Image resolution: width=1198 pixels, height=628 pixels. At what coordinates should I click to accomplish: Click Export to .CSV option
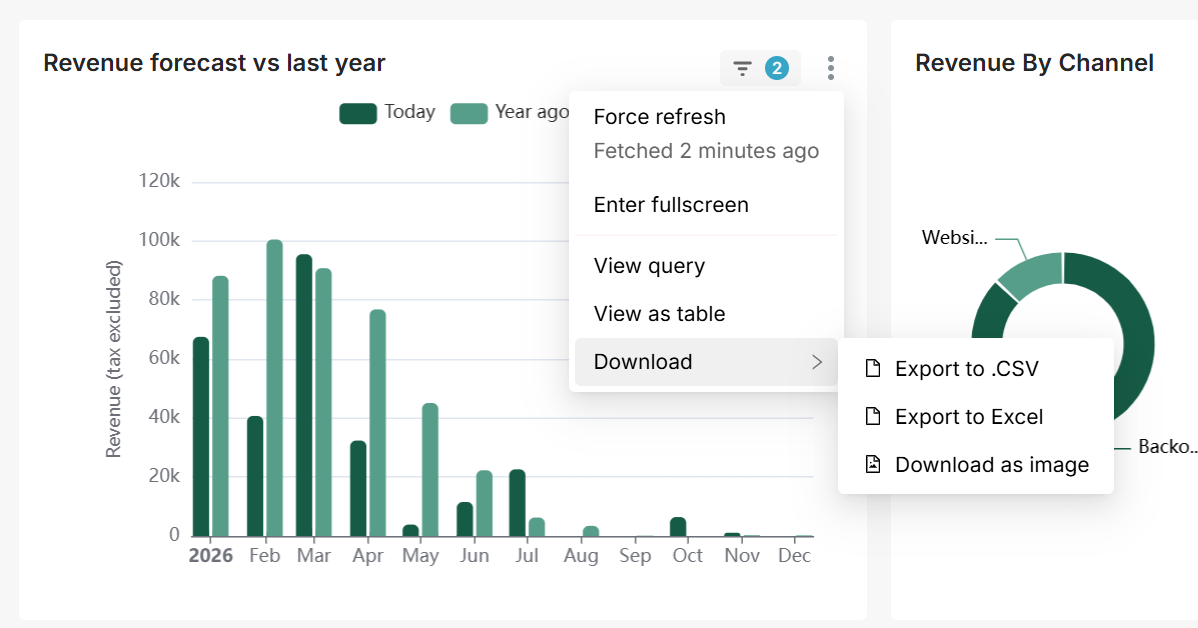pos(967,369)
